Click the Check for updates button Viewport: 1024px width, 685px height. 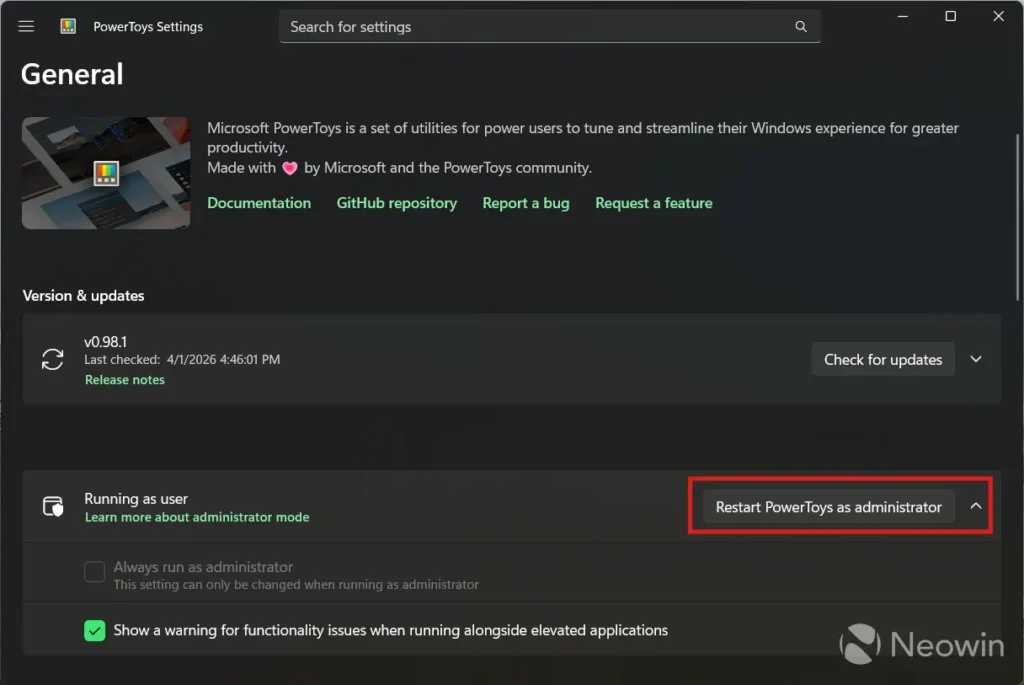pyautogui.click(x=882, y=359)
